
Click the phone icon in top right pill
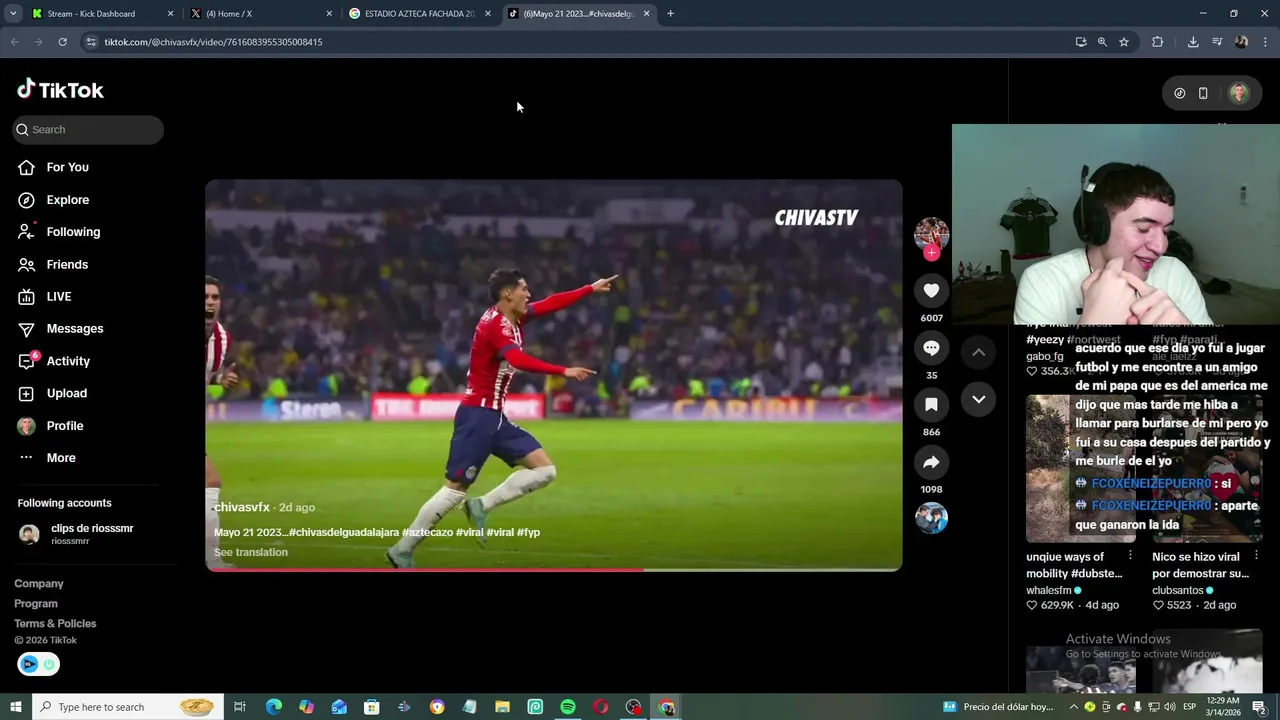tap(1203, 93)
